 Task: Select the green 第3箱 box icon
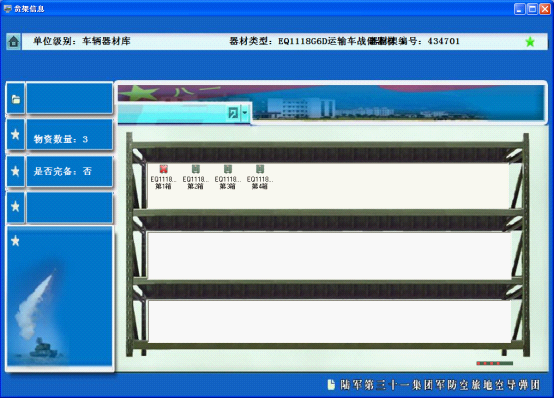pos(228,169)
